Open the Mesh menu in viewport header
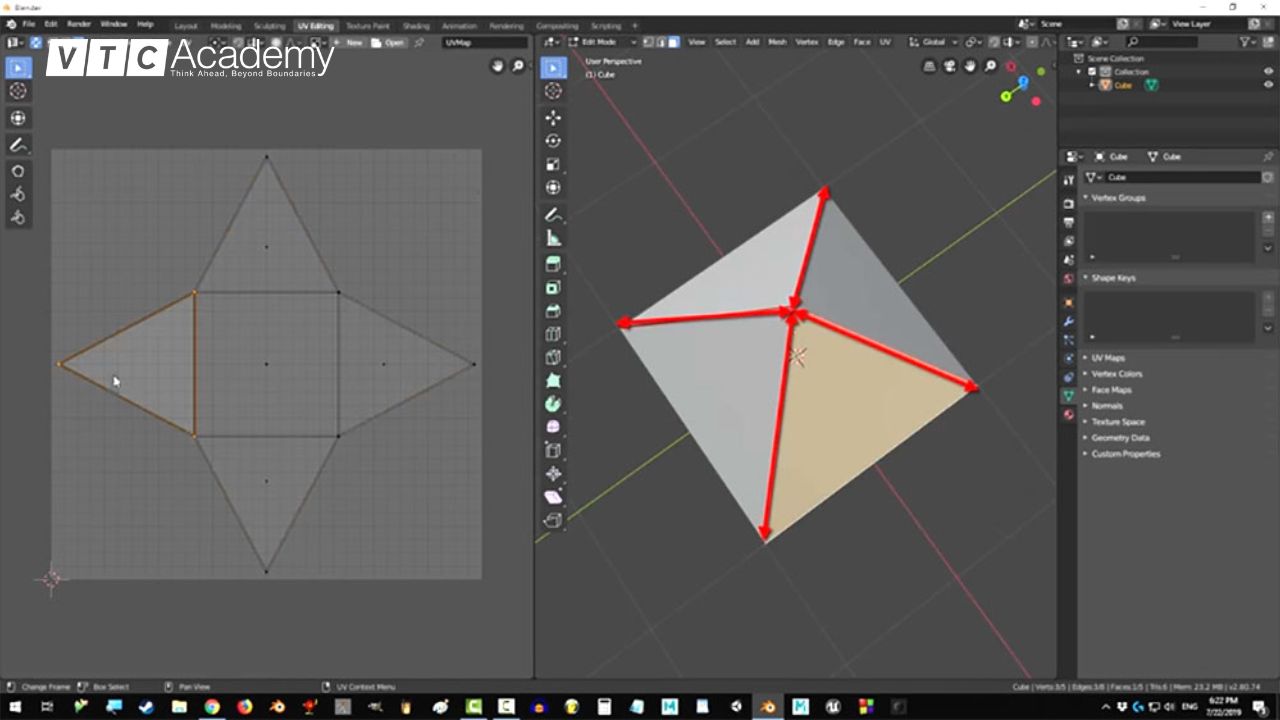The width and height of the screenshot is (1280, 720). point(777,42)
